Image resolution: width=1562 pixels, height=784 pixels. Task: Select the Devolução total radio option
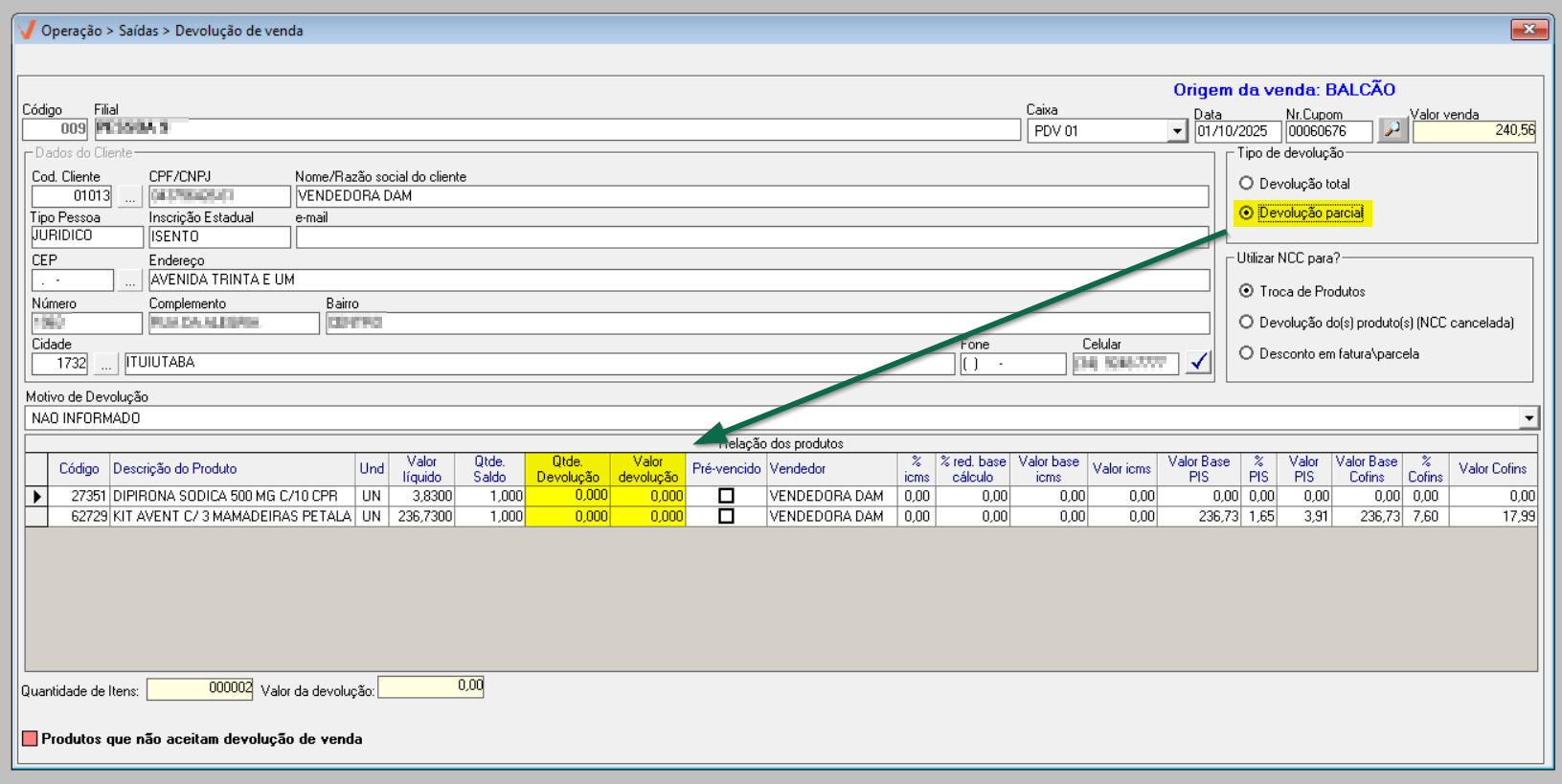pos(1246,184)
